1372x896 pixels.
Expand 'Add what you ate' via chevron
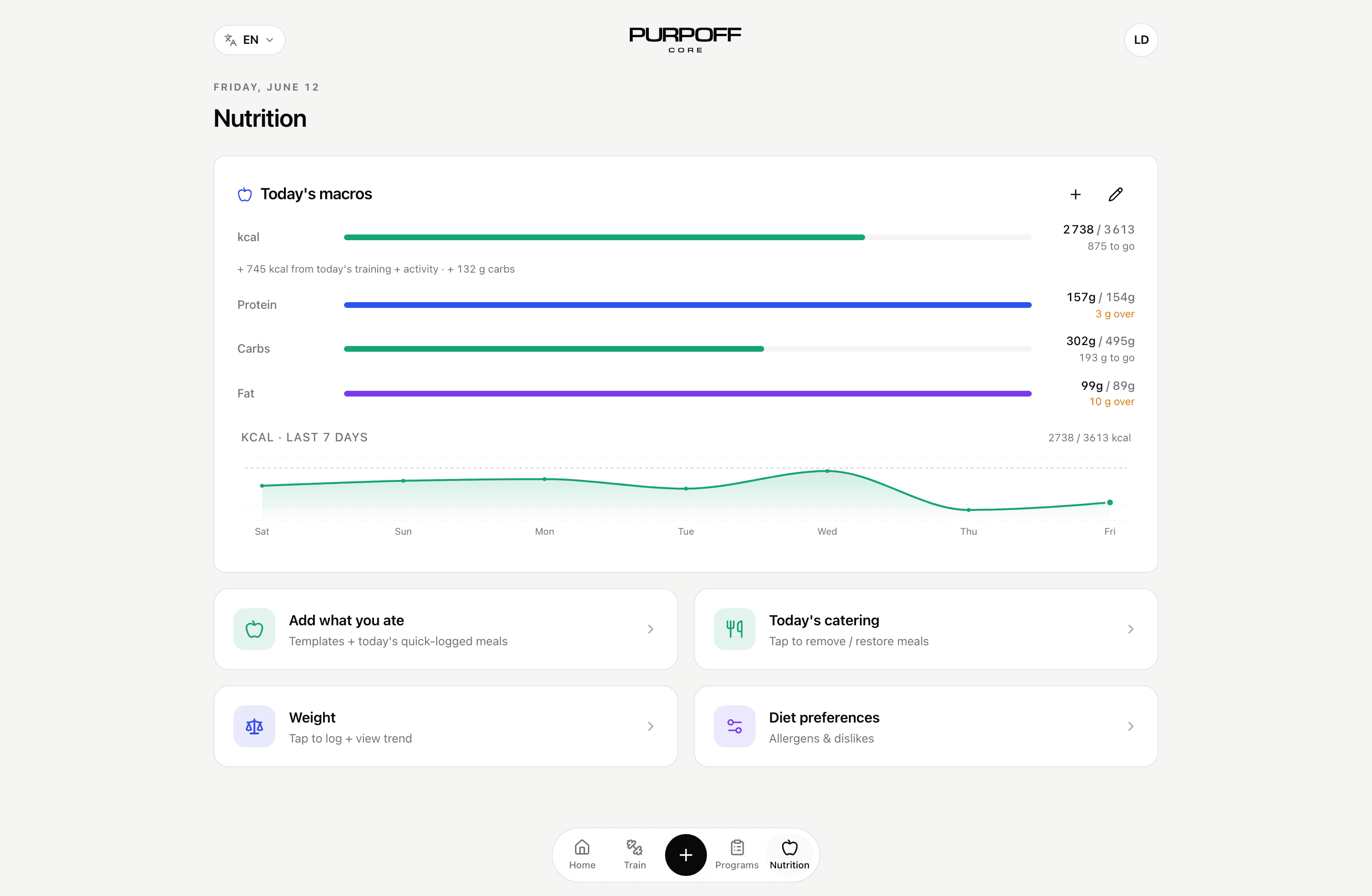650,629
